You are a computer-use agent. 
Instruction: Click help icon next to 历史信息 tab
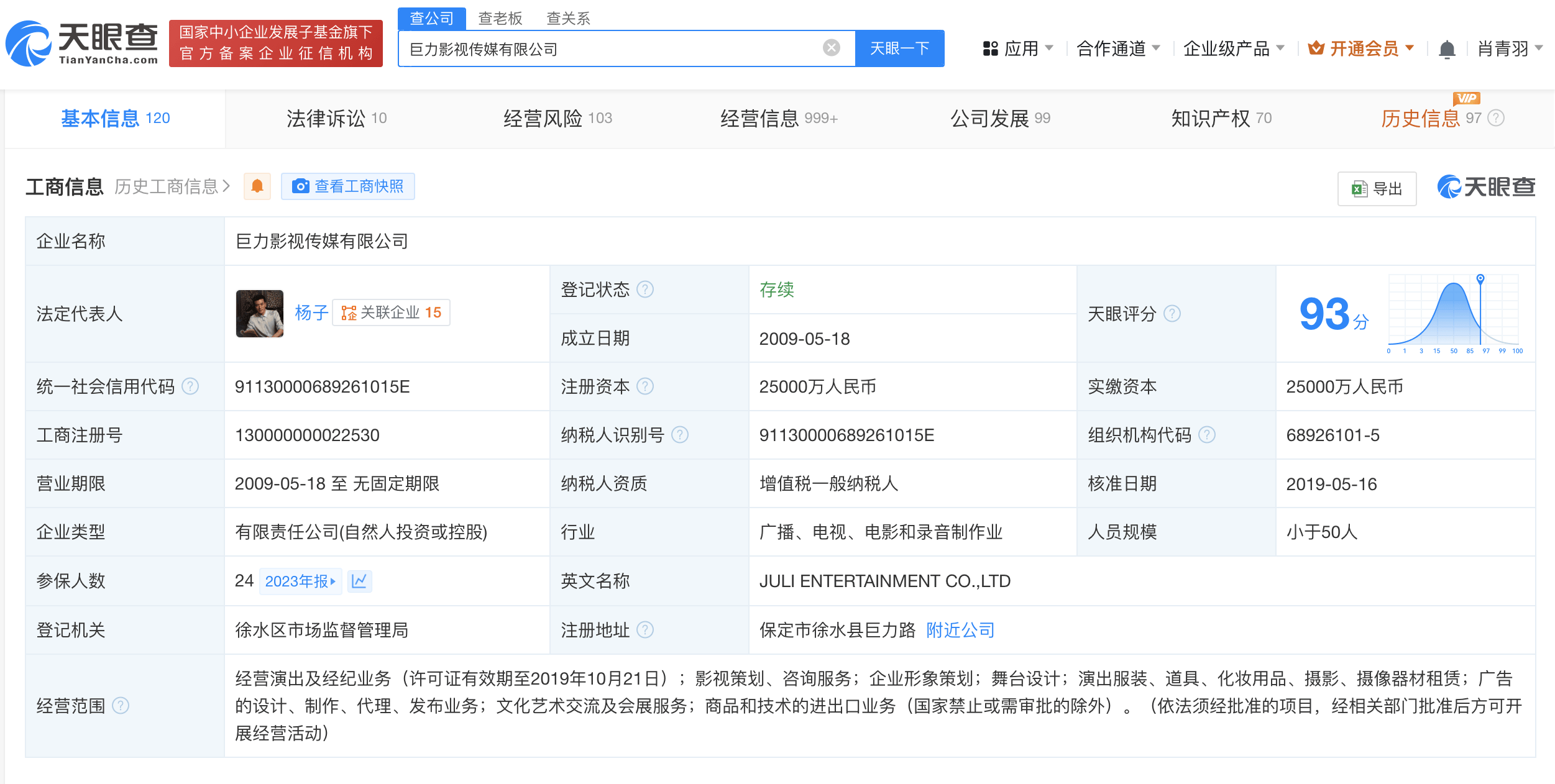click(1497, 118)
